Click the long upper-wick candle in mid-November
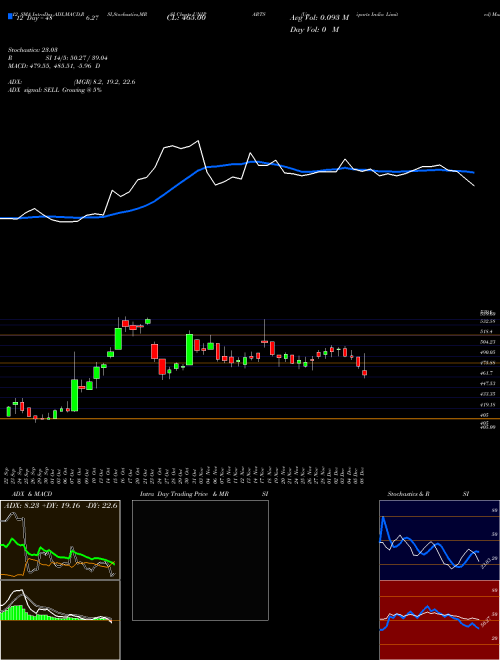 (x=264, y=341)
